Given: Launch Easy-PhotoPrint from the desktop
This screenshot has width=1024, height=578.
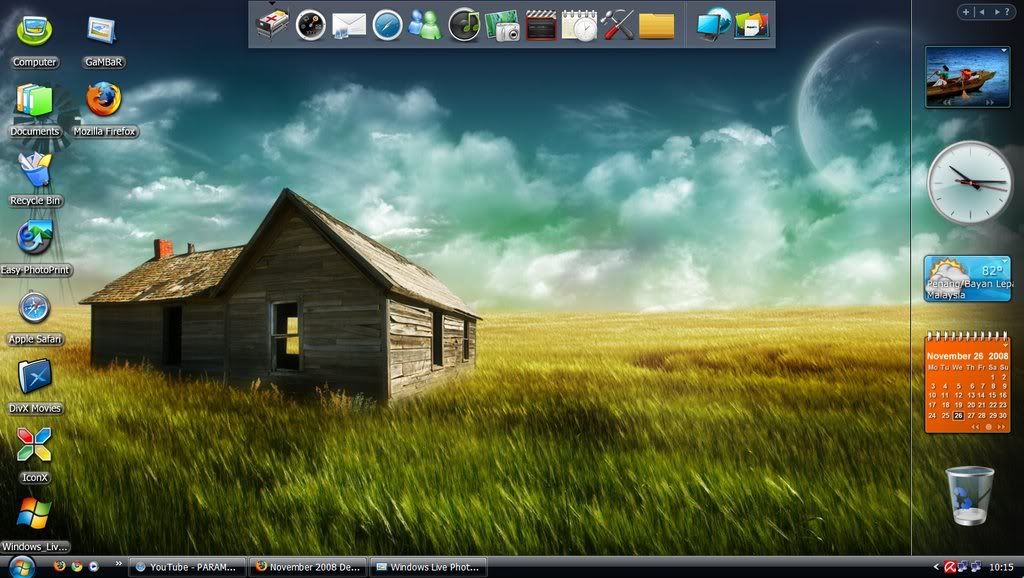Looking at the screenshot, I should tap(35, 240).
